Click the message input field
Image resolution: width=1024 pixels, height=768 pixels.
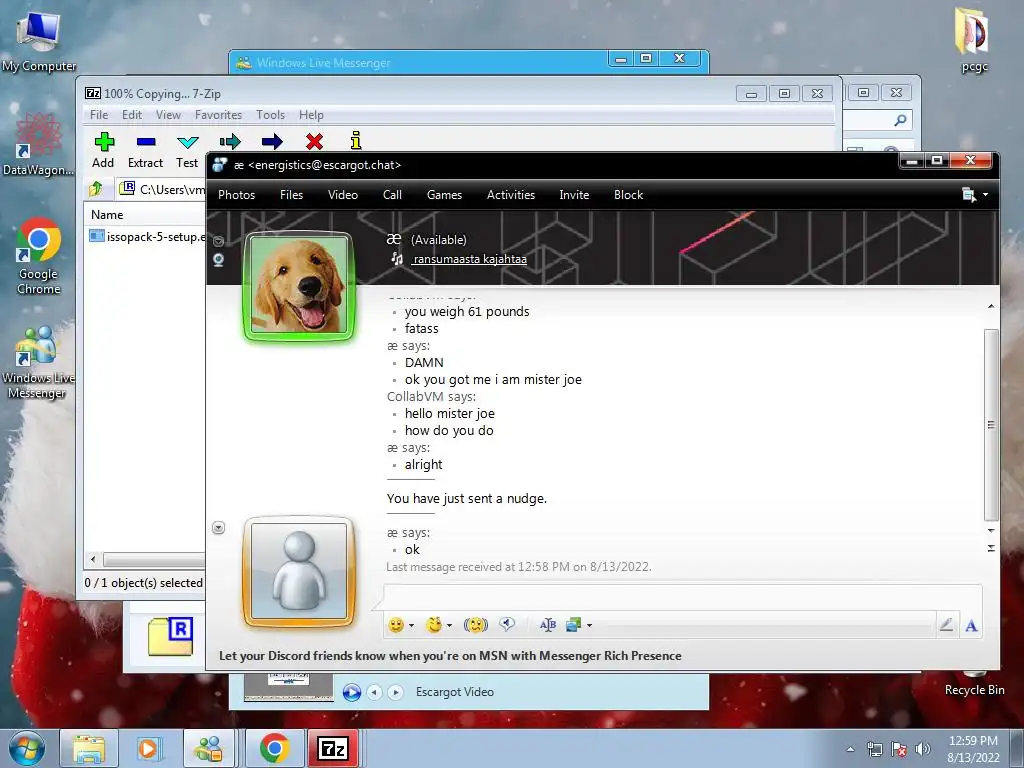tap(682, 597)
